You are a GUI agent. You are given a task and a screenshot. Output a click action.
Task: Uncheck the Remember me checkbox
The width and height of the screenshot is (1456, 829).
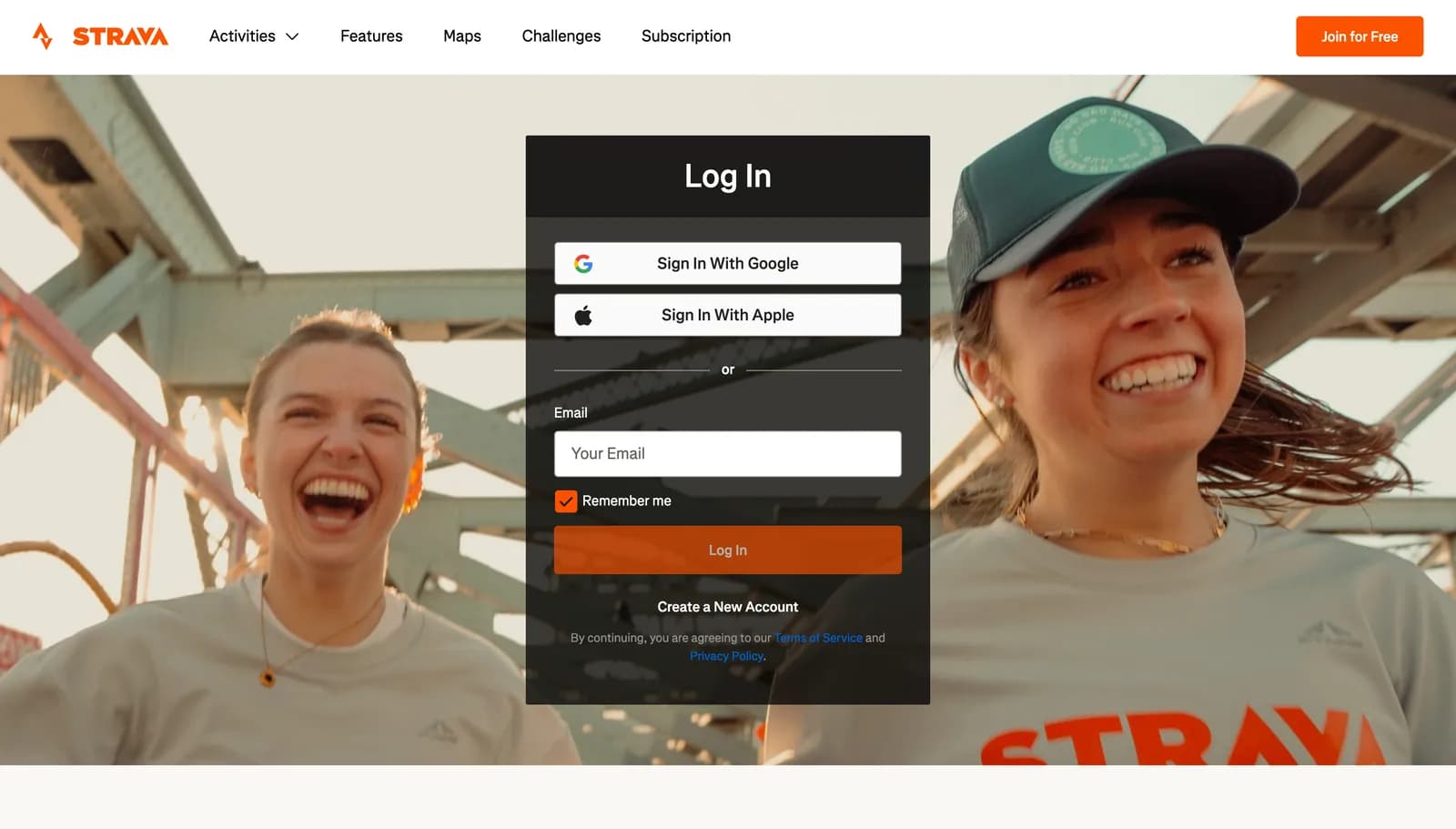(566, 501)
